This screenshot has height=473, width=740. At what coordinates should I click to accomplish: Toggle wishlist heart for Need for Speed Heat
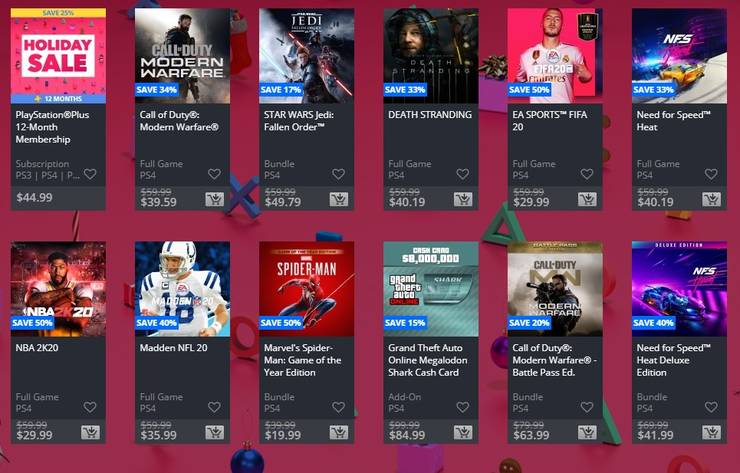[x=711, y=174]
